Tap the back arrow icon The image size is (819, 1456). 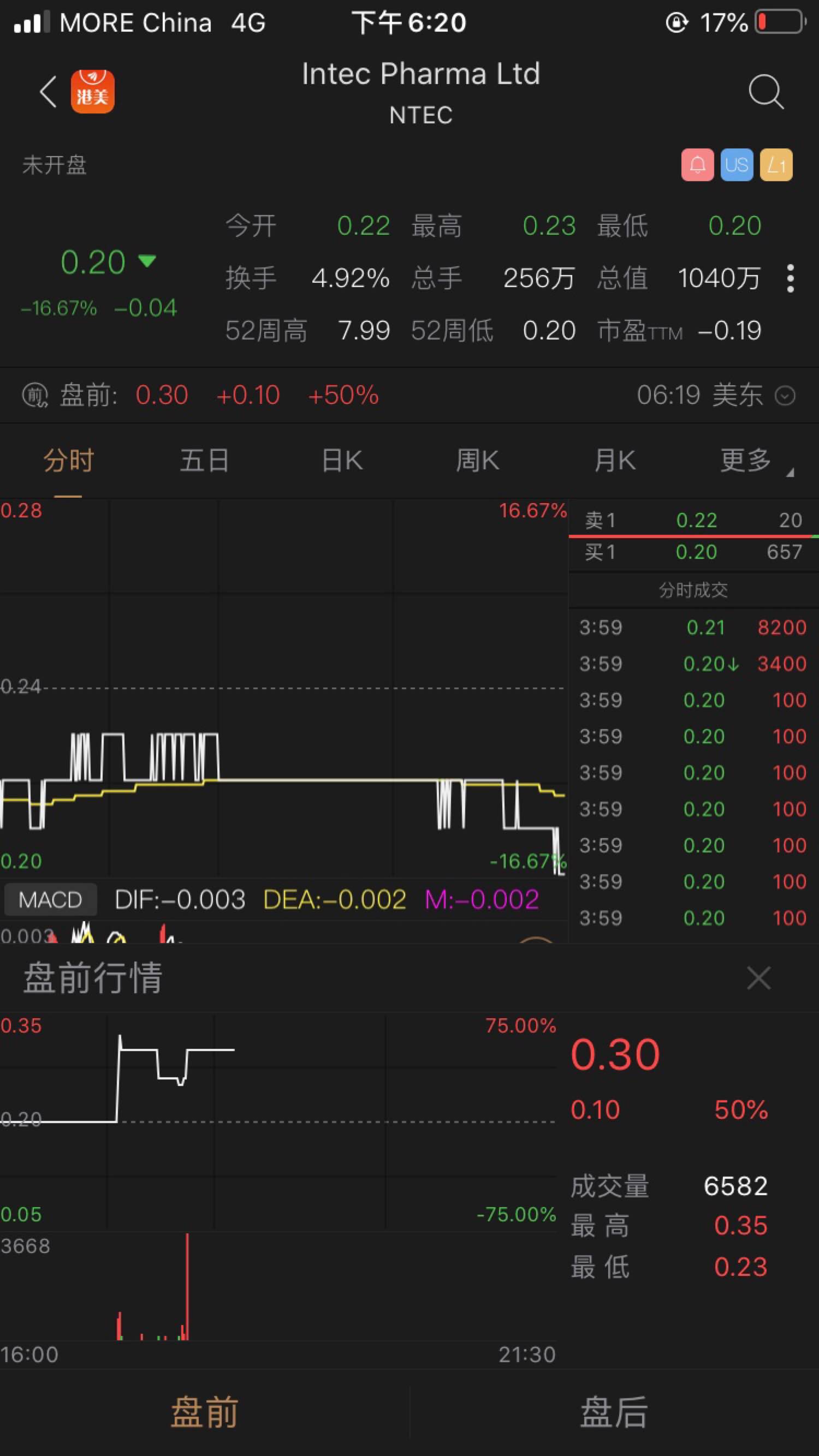pyautogui.click(x=49, y=91)
